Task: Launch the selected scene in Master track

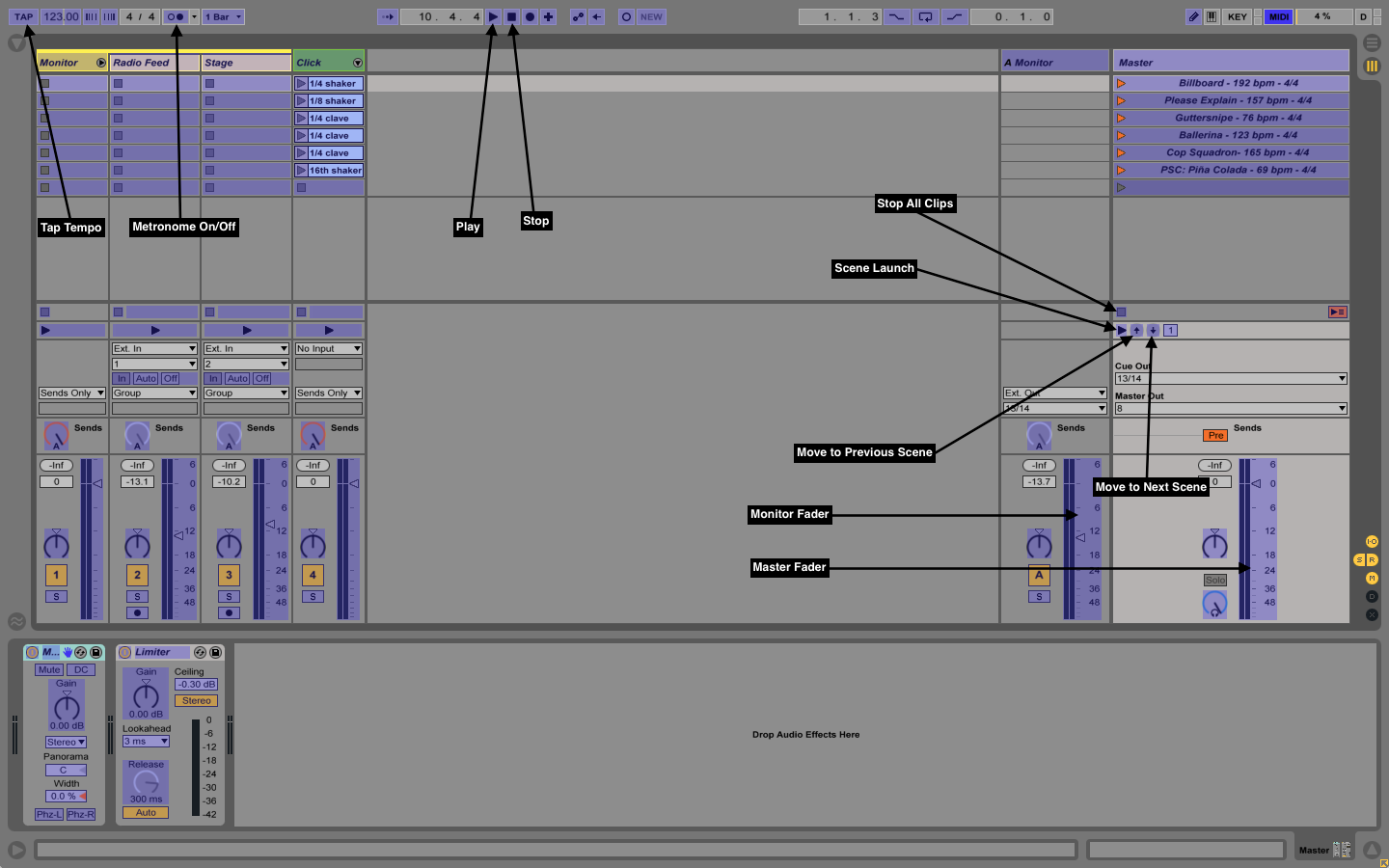Action: tap(1122, 330)
